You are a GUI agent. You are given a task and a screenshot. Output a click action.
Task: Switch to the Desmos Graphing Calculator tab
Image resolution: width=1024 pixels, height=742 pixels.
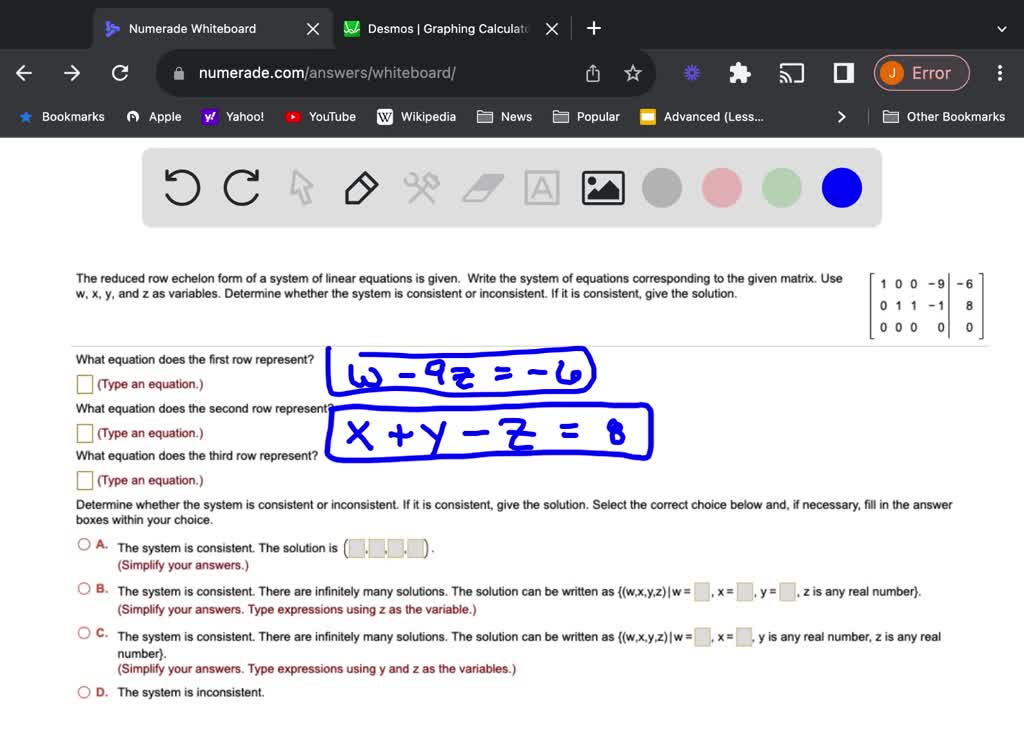click(x=443, y=28)
